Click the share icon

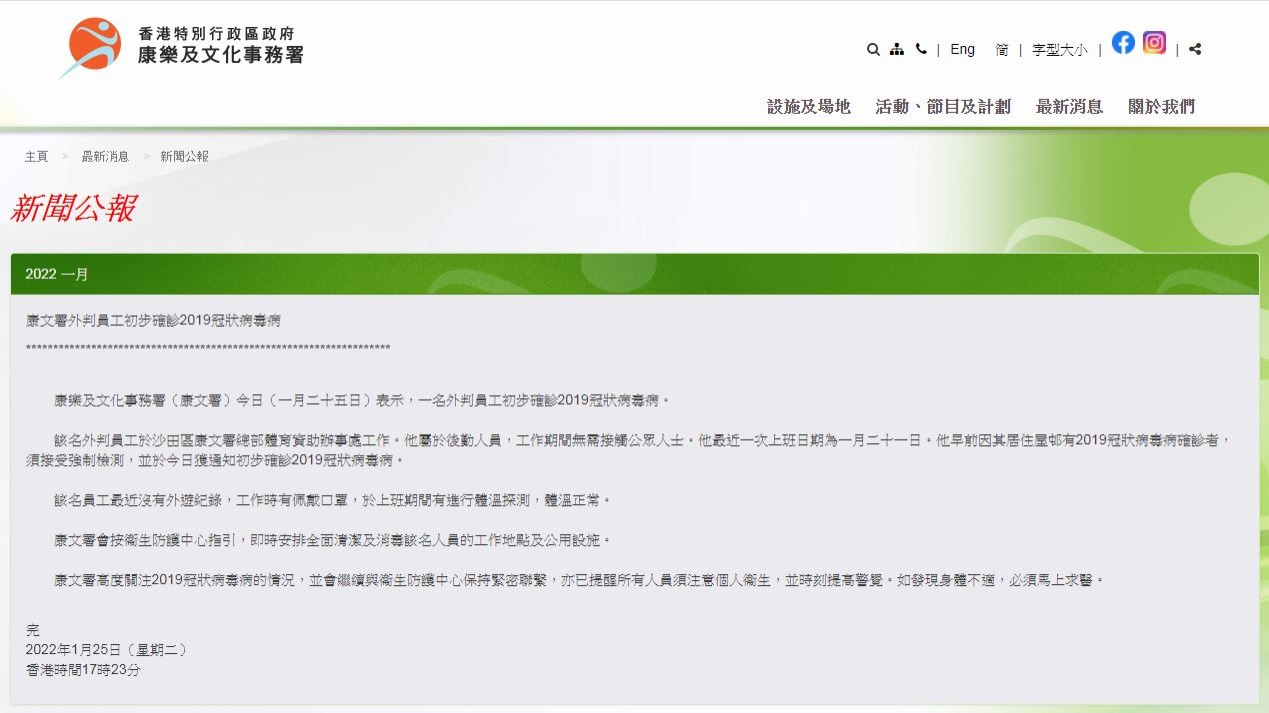pyautogui.click(x=1195, y=49)
